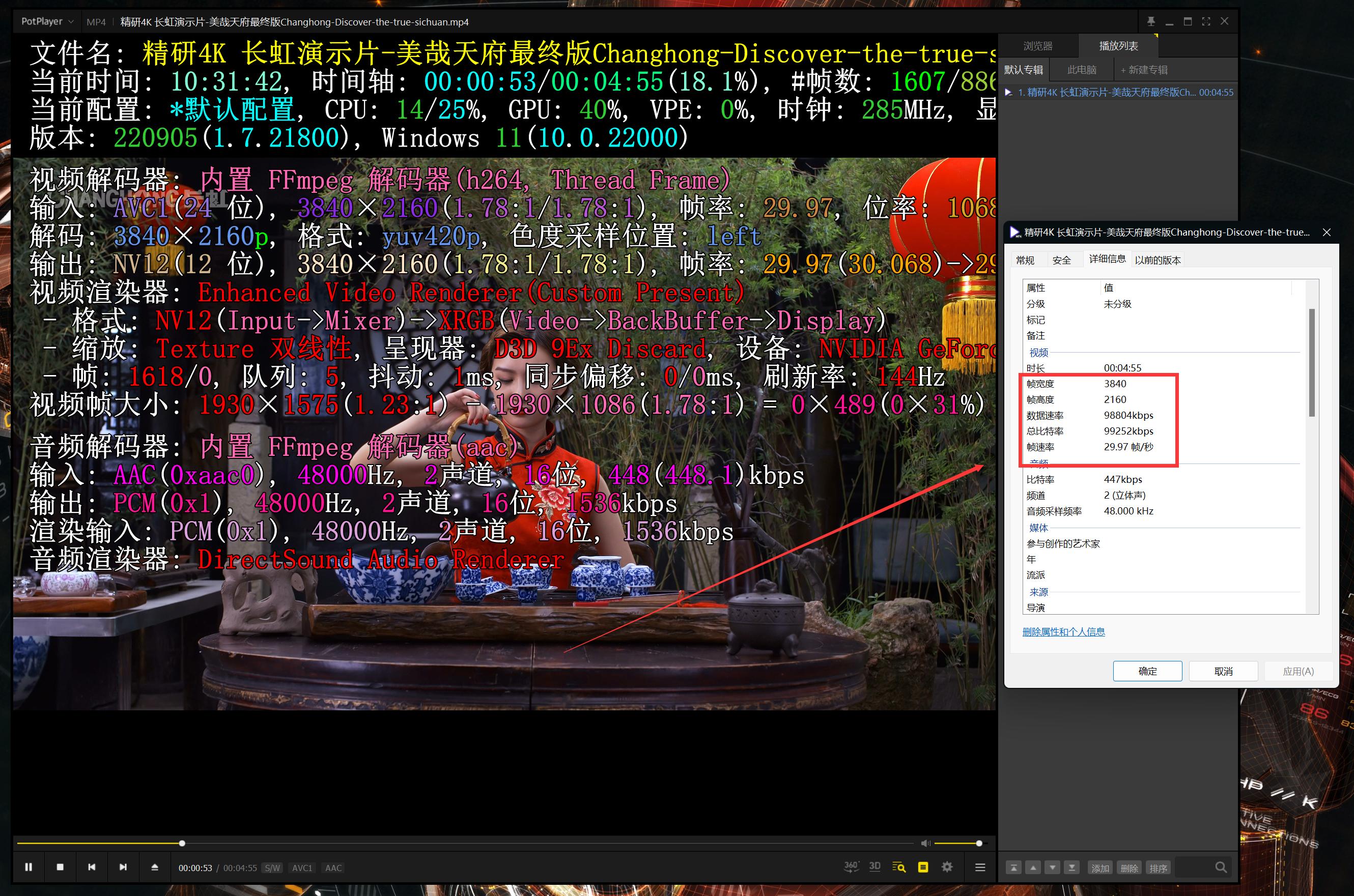This screenshot has width=1354, height=896.
Task: Open the PotPlayer dropdown menu
Action: click(46, 21)
